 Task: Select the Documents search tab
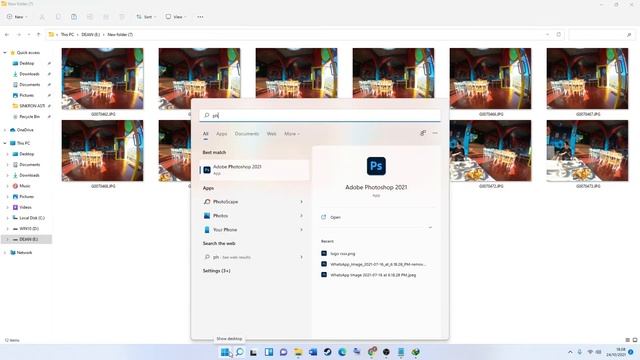point(247,134)
